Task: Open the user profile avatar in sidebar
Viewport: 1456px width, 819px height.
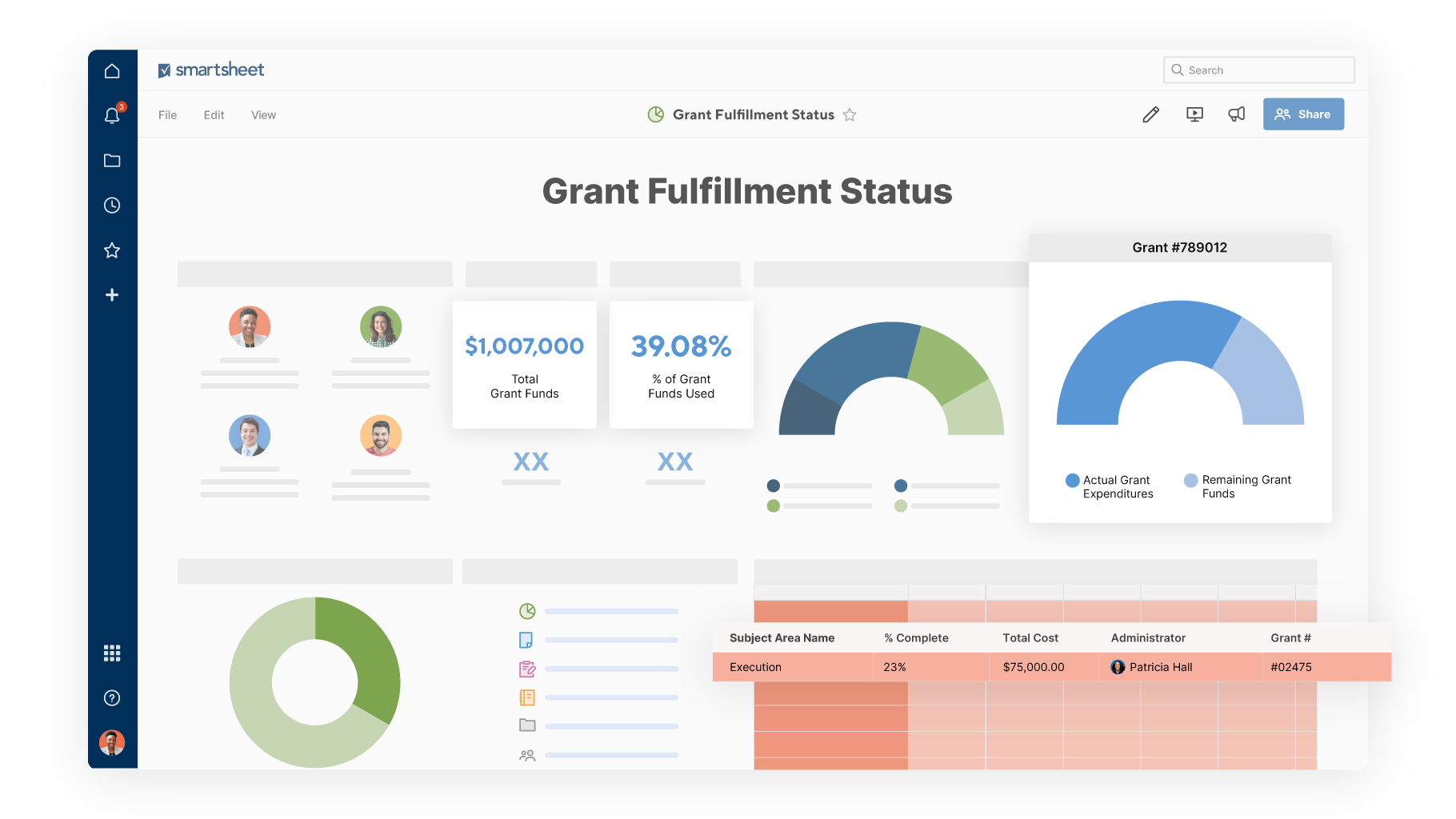Action: 112,743
